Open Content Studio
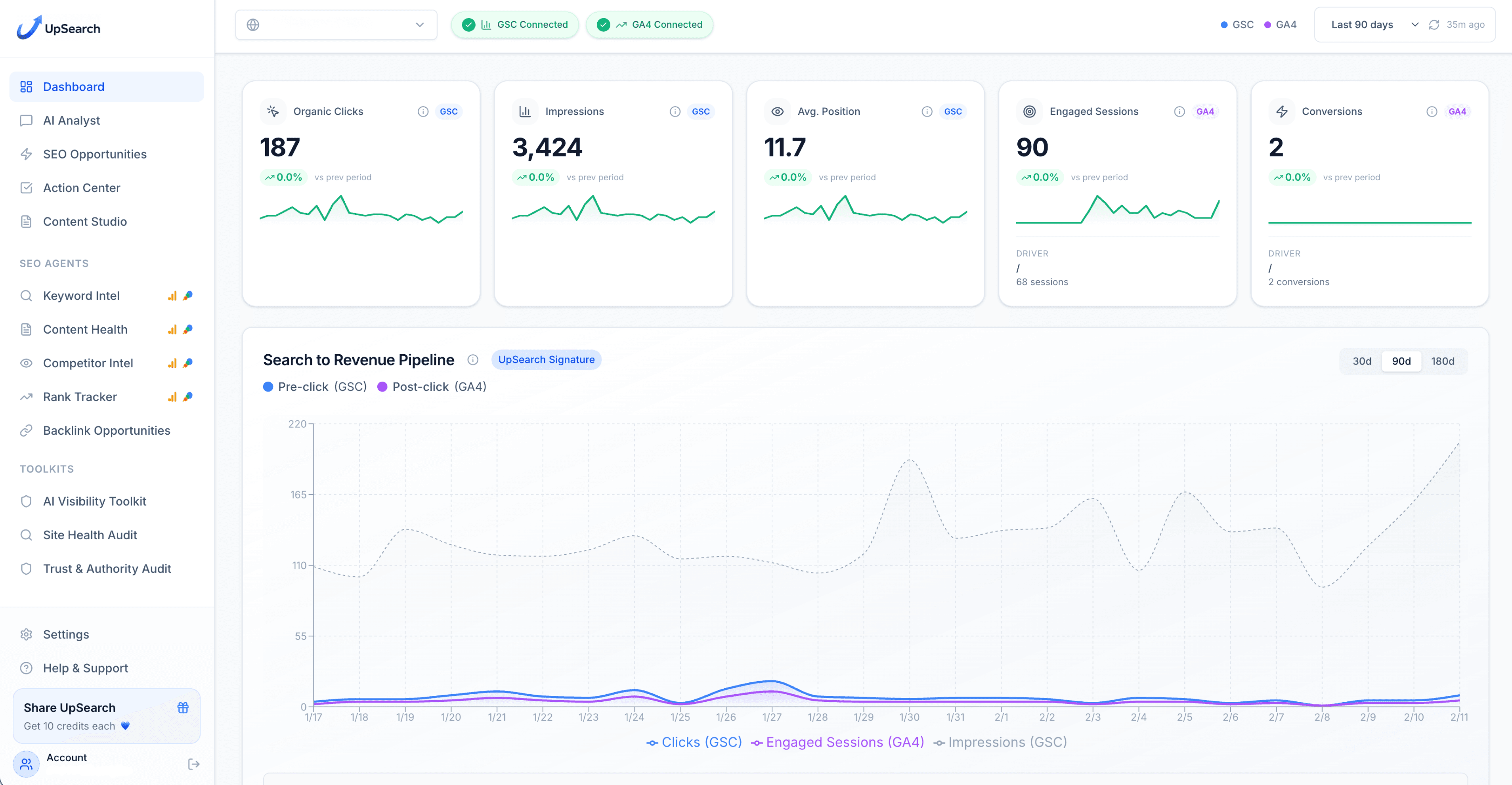This screenshot has height=785, width=1512. [107, 221]
